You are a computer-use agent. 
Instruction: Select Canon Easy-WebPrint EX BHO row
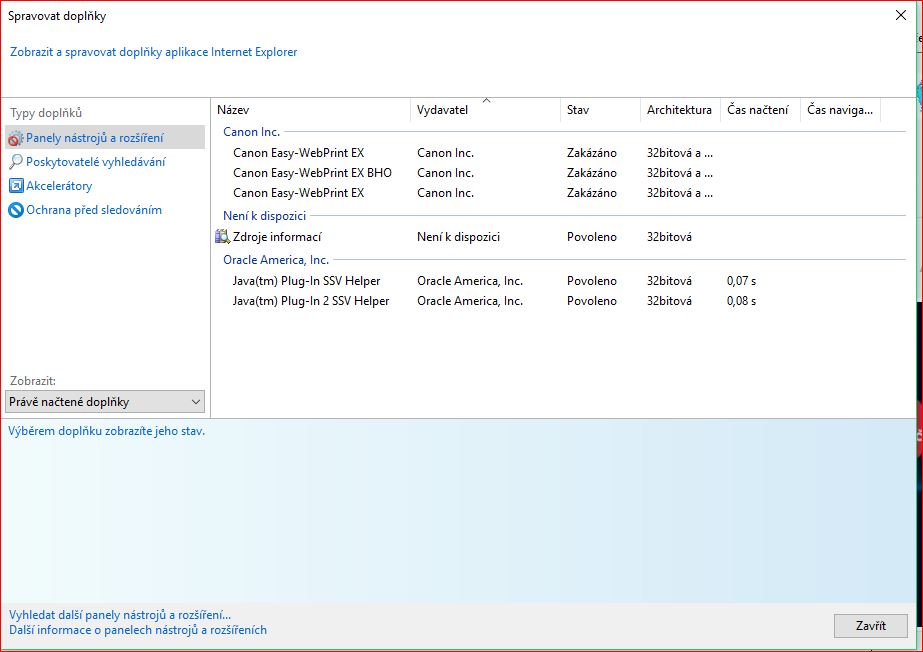(x=312, y=173)
